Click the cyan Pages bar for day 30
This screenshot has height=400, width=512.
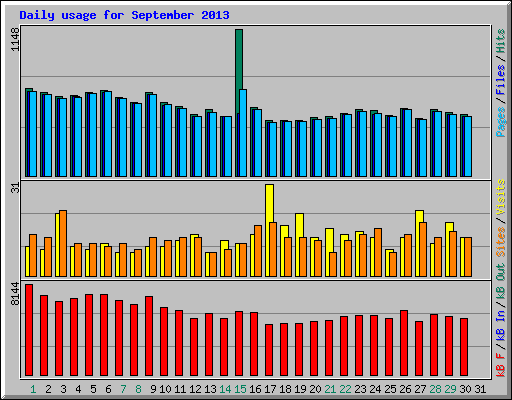[468, 146]
